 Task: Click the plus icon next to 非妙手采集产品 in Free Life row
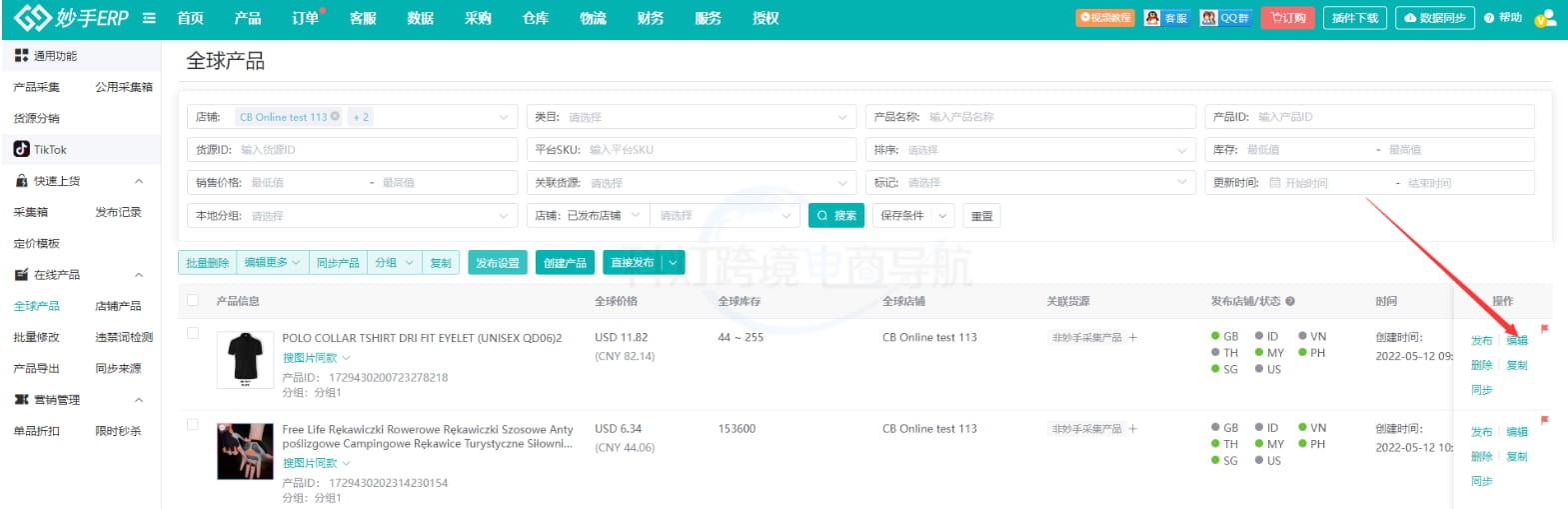[1132, 428]
